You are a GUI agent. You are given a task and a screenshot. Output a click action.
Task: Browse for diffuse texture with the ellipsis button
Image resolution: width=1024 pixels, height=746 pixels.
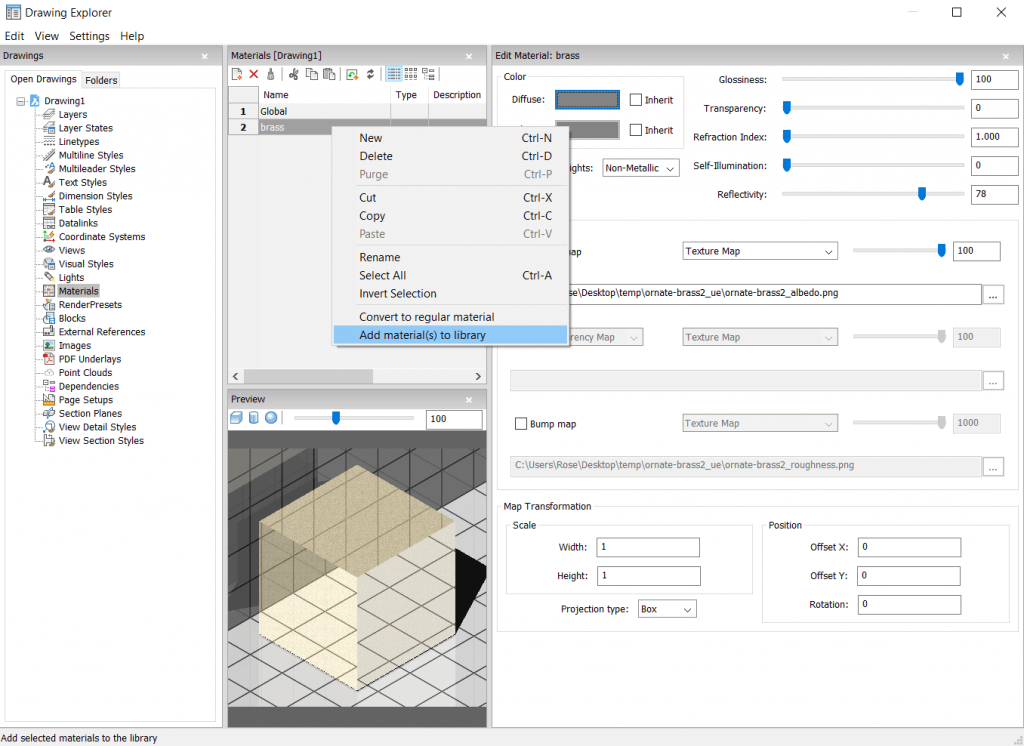pyautogui.click(x=995, y=294)
